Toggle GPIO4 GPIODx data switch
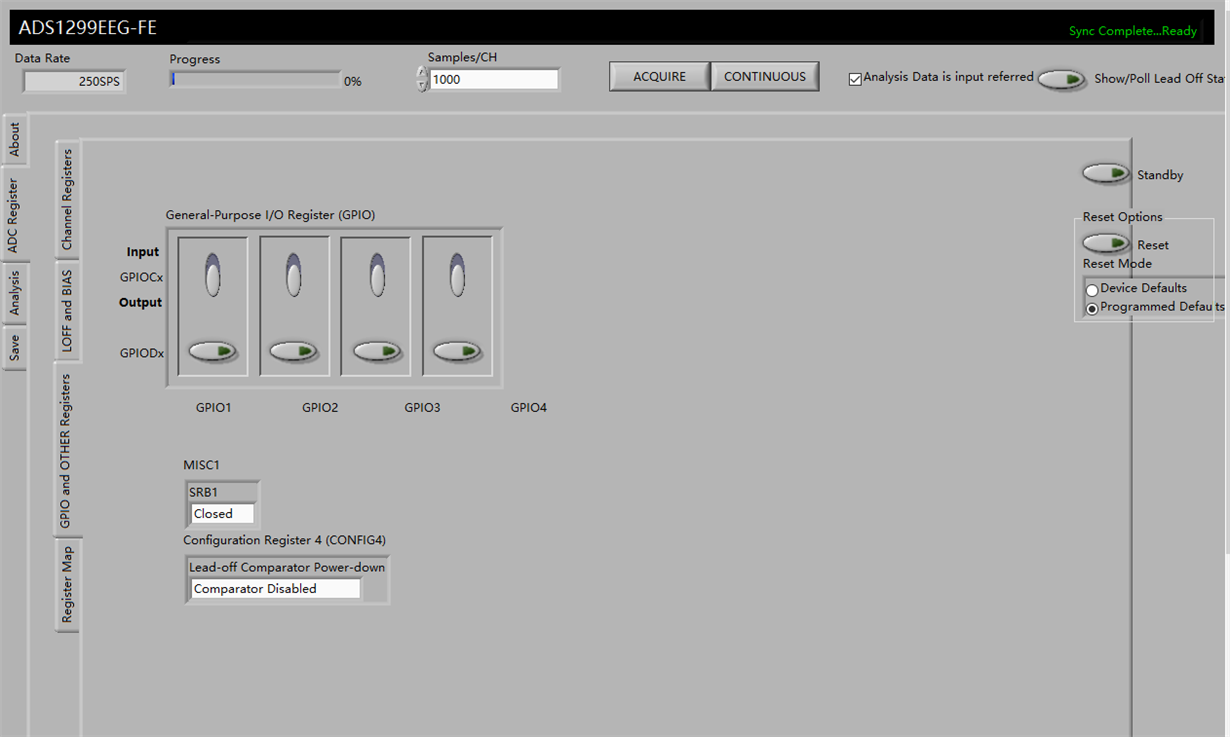 coord(457,351)
